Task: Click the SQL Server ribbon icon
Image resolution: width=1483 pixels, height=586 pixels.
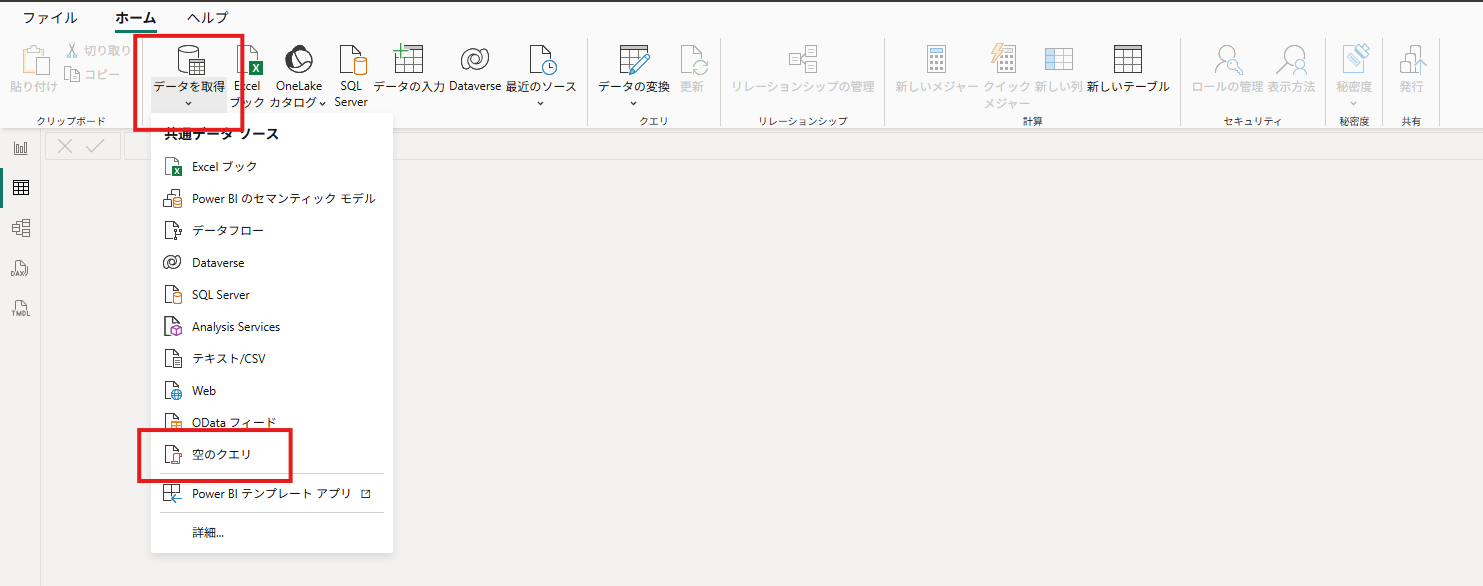Action: (352, 60)
